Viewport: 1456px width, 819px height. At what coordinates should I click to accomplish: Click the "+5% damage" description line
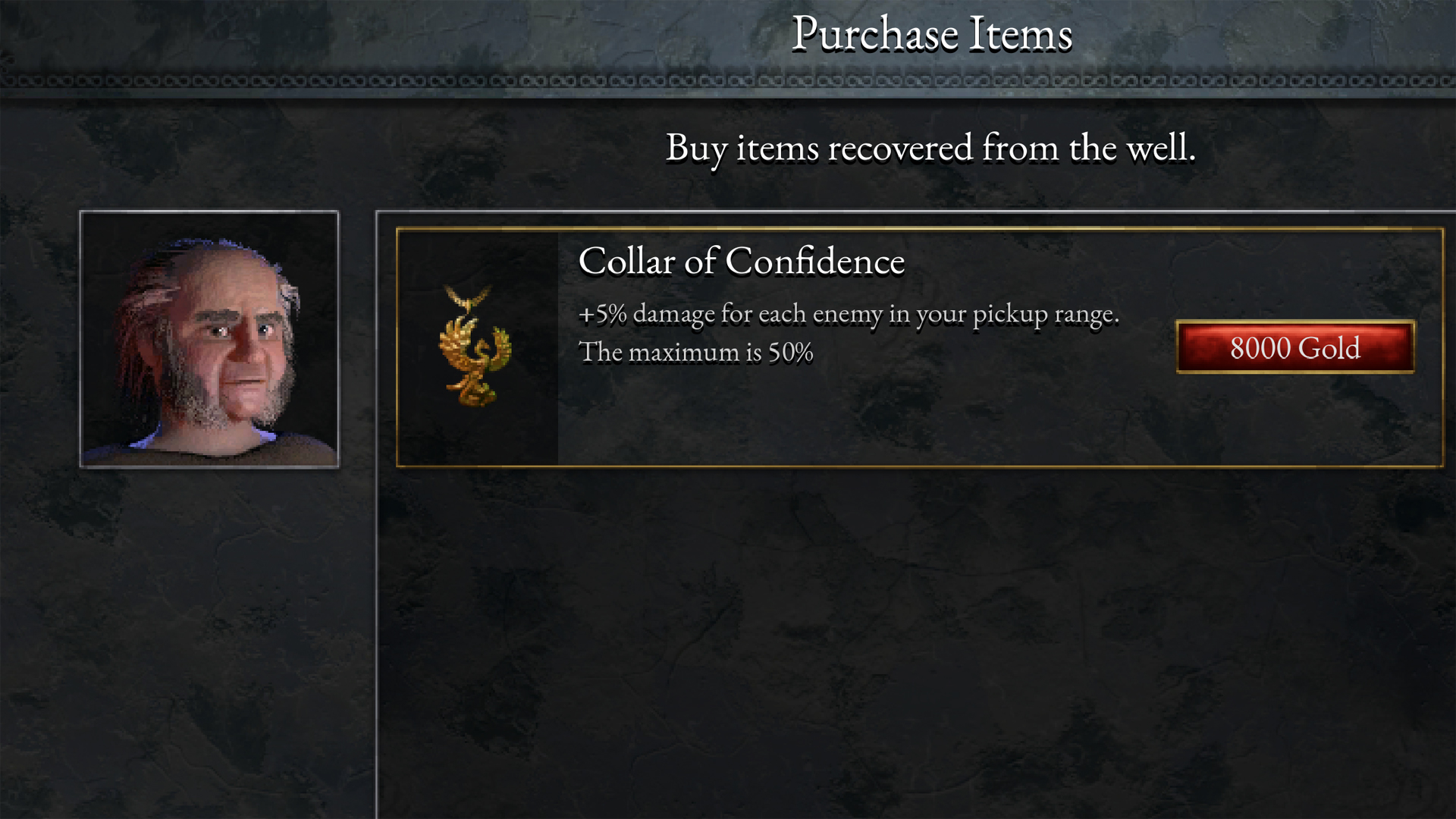pos(848,314)
